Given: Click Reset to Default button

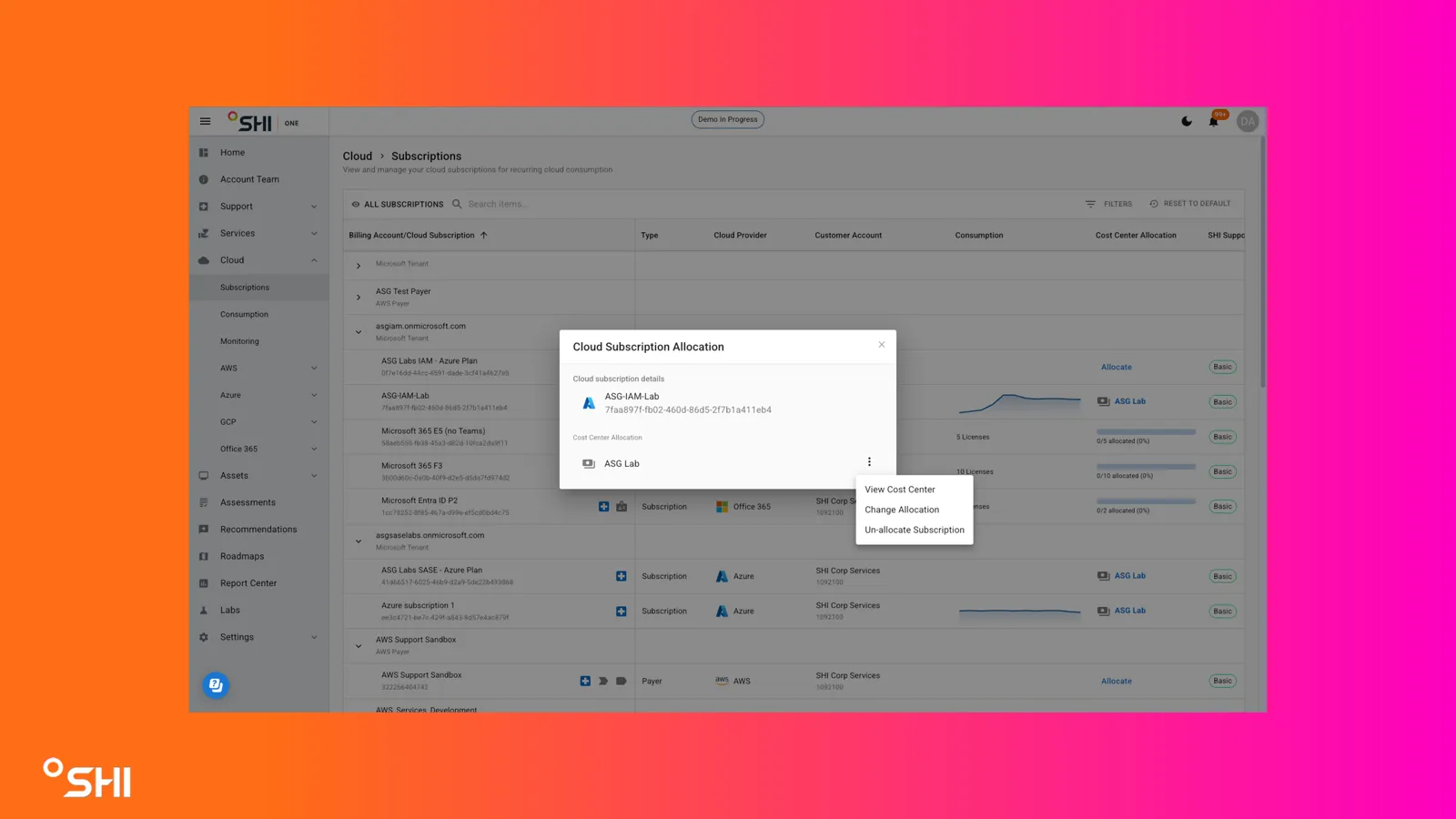Looking at the screenshot, I should 1190,204.
